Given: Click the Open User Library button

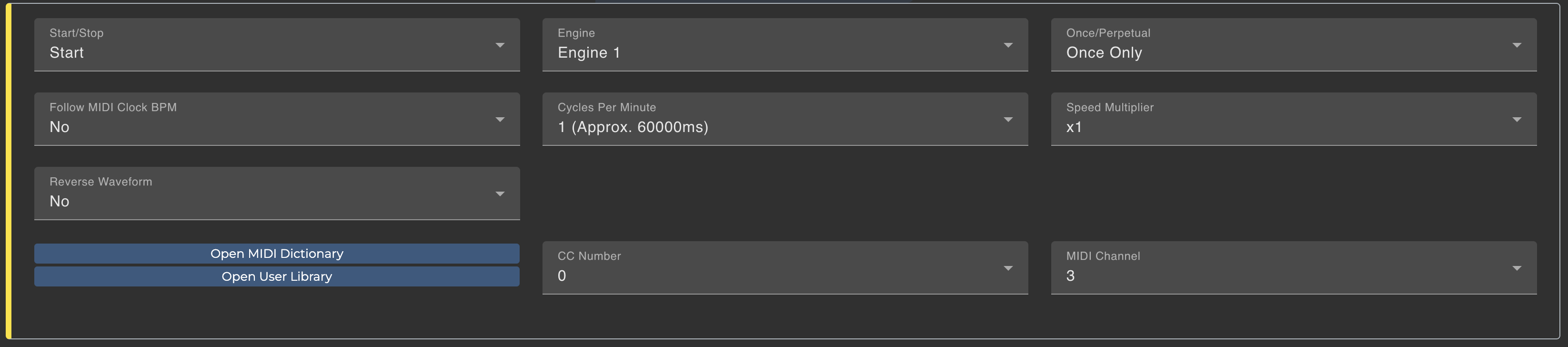Looking at the screenshot, I should [276, 276].
